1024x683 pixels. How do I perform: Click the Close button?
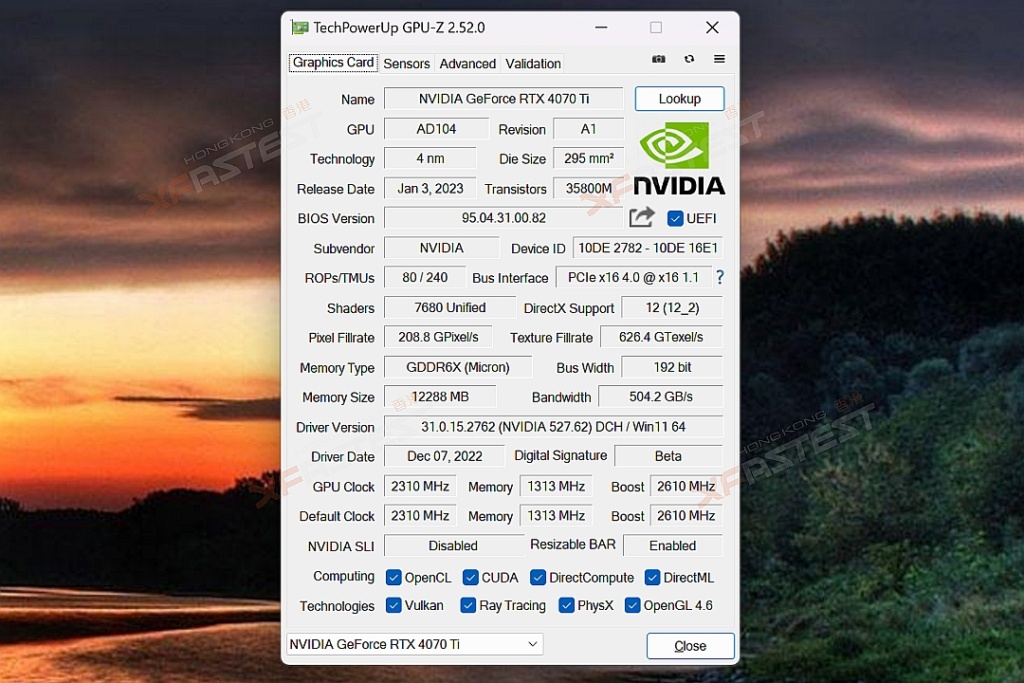pyautogui.click(x=690, y=646)
